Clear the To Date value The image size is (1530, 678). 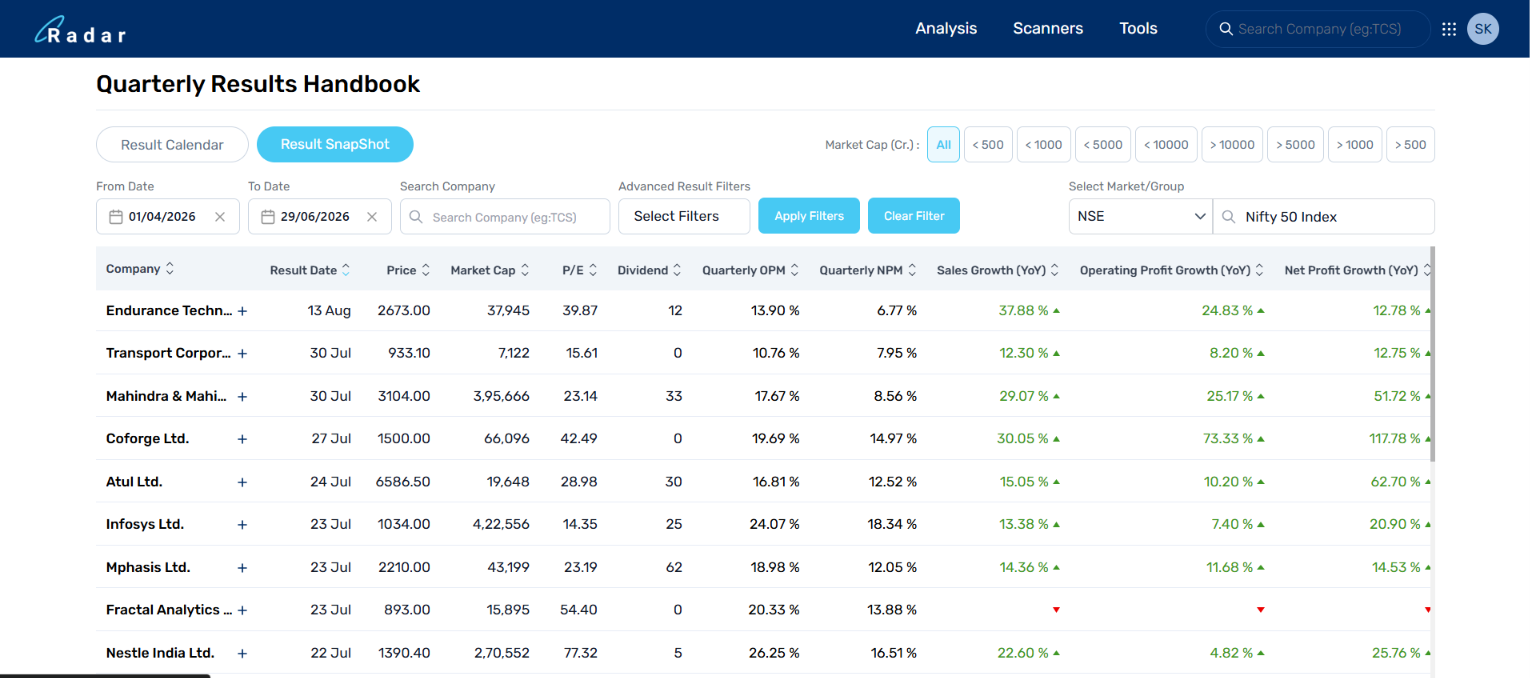pyautogui.click(x=372, y=217)
